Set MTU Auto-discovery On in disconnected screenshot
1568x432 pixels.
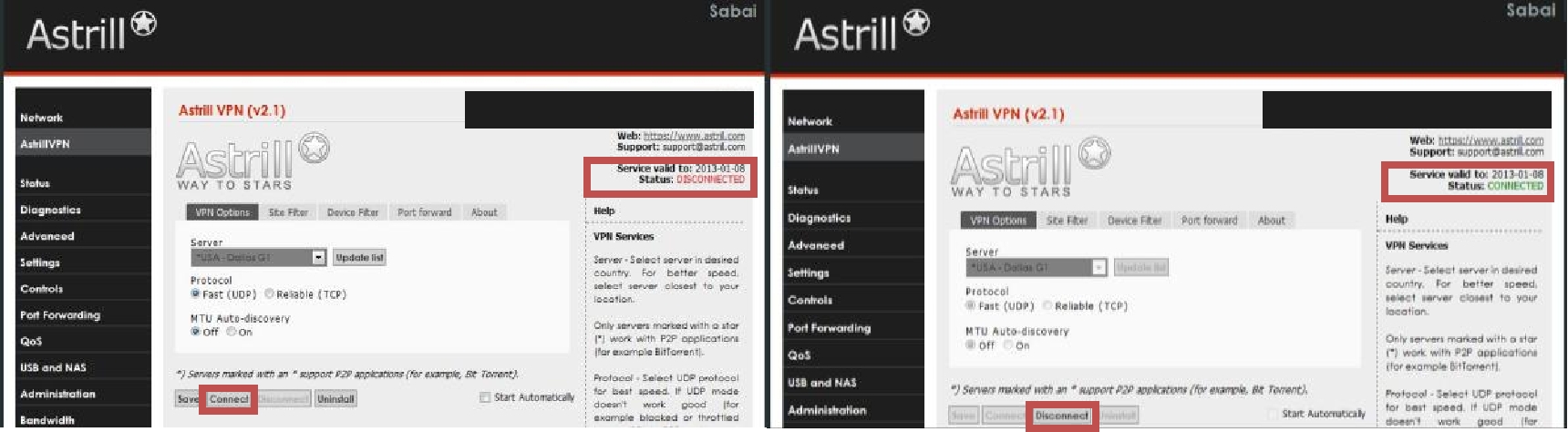click(231, 332)
